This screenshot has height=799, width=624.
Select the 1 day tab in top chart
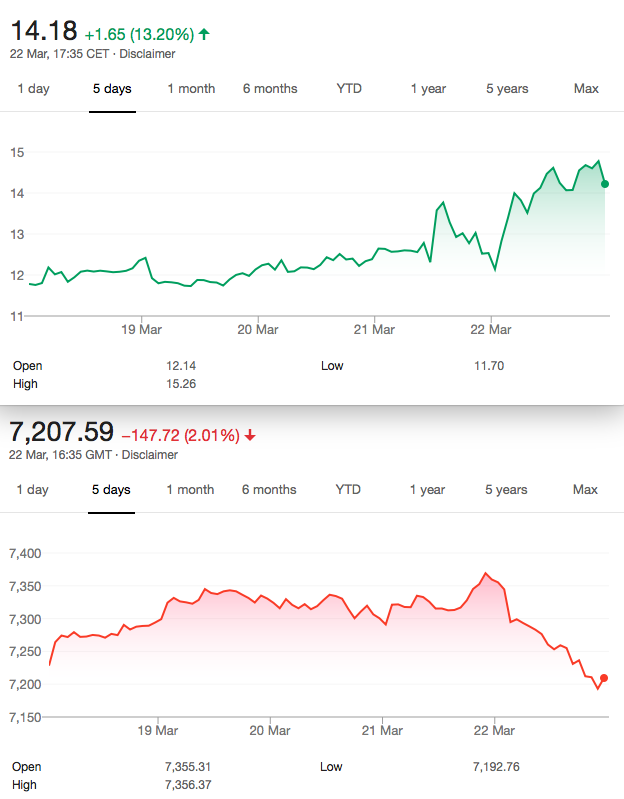(x=34, y=89)
